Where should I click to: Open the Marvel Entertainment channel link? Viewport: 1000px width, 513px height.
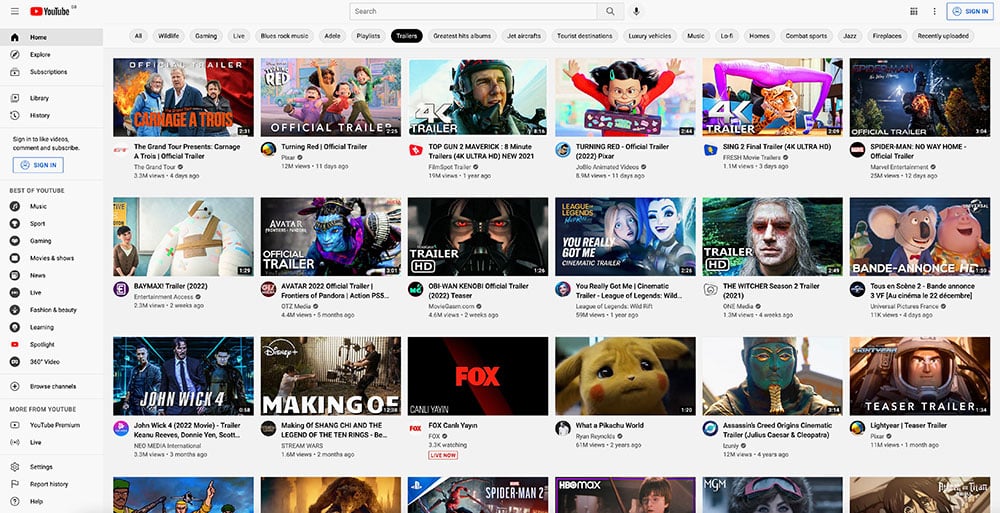pyautogui.click(x=899, y=167)
